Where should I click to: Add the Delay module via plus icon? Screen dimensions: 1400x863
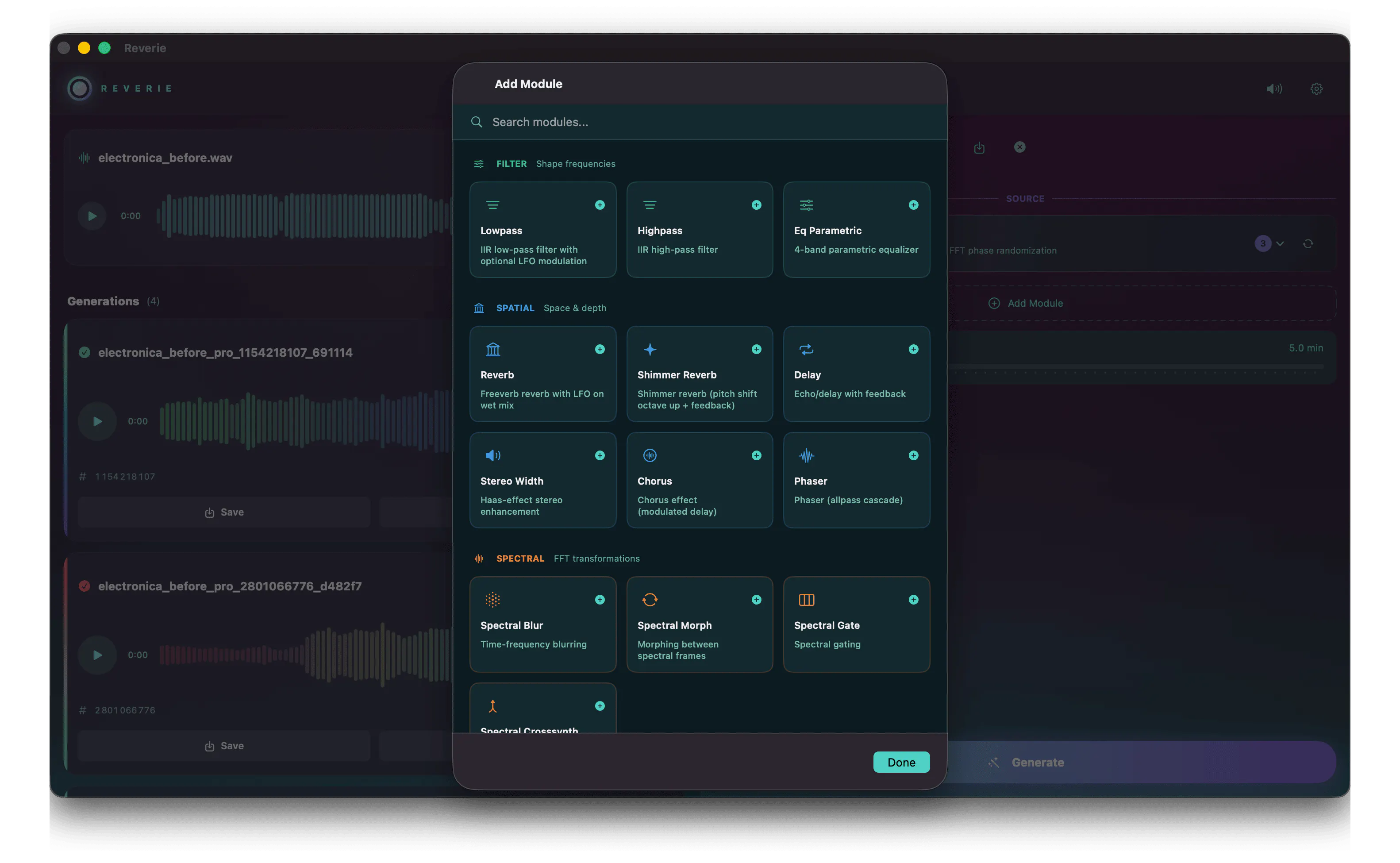[913, 349]
